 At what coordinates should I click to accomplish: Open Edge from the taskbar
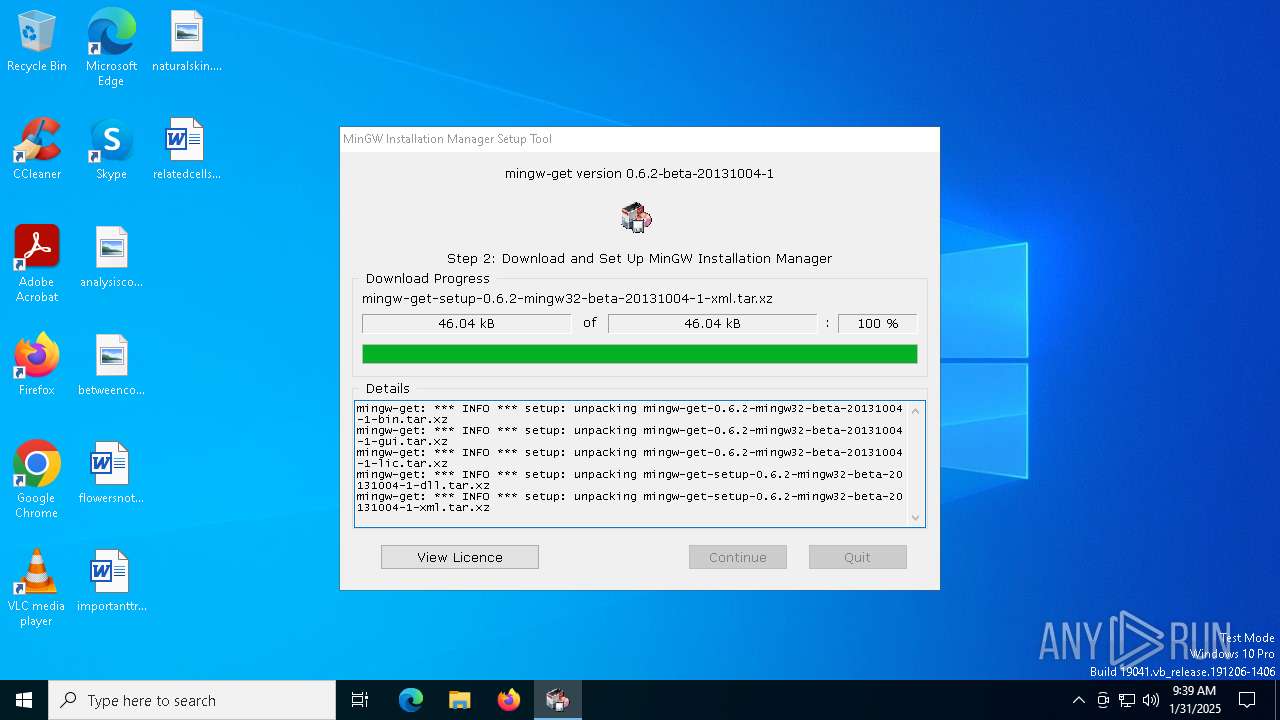[411, 700]
